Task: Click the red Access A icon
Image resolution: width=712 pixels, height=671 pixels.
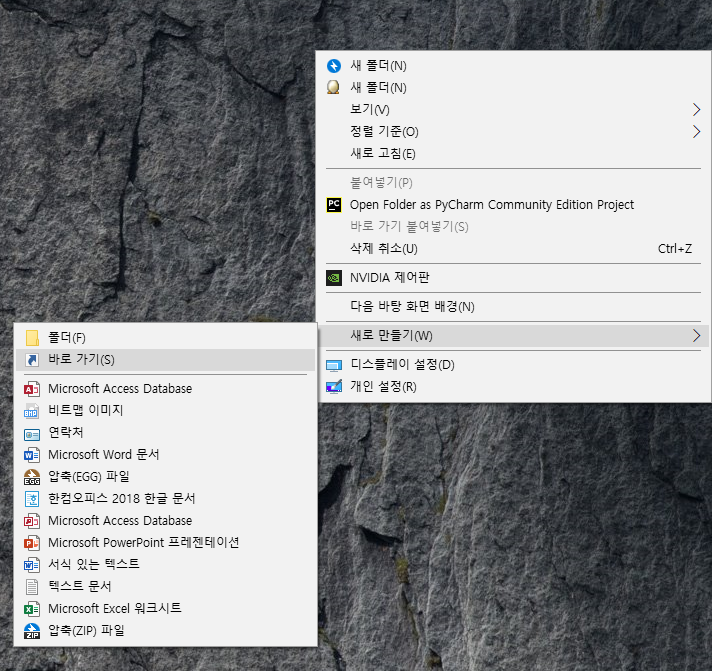Action: [32, 389]
